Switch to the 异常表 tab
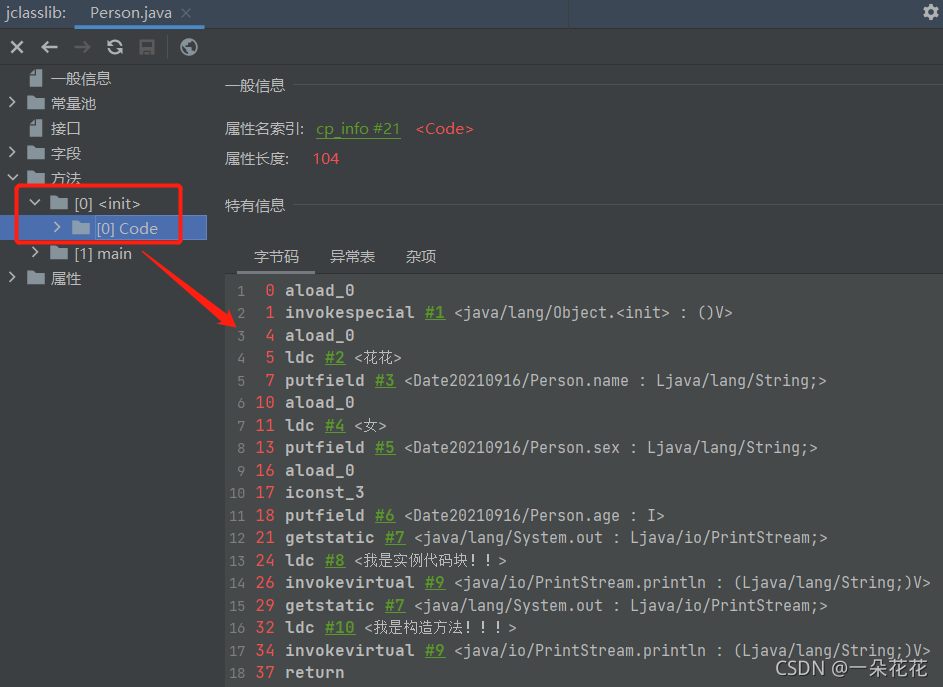Image resolution: width=943 pixels, height=687 pixels. coord(352,257)
